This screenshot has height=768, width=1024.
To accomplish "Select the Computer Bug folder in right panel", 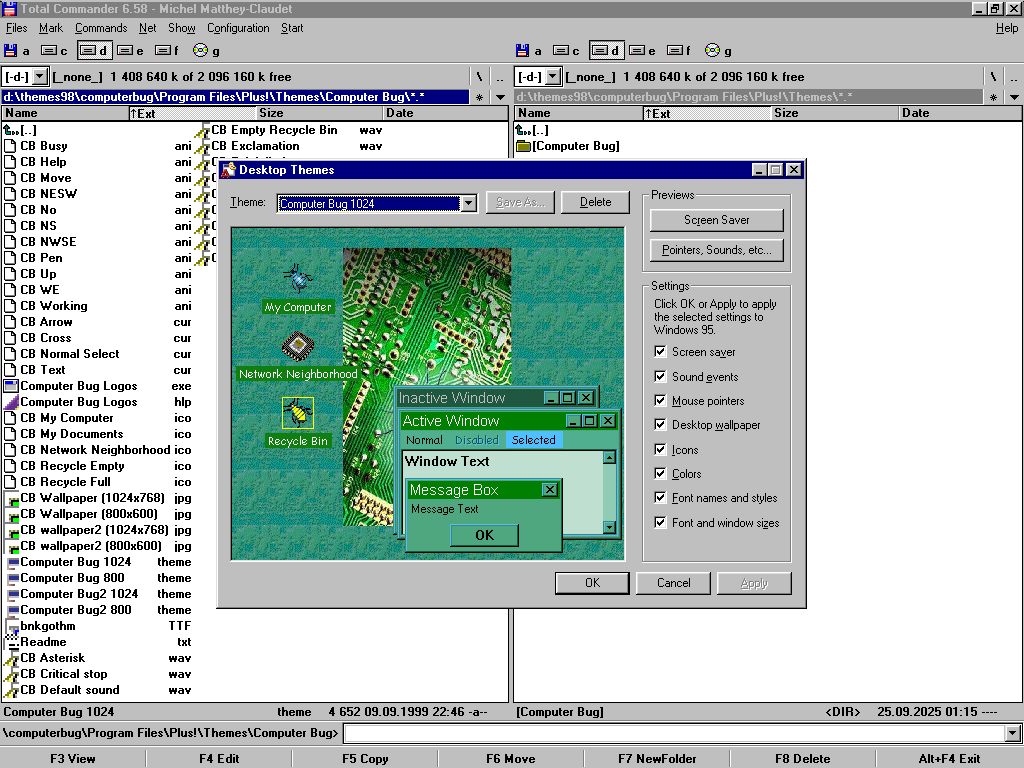I will tap(575, 146).
